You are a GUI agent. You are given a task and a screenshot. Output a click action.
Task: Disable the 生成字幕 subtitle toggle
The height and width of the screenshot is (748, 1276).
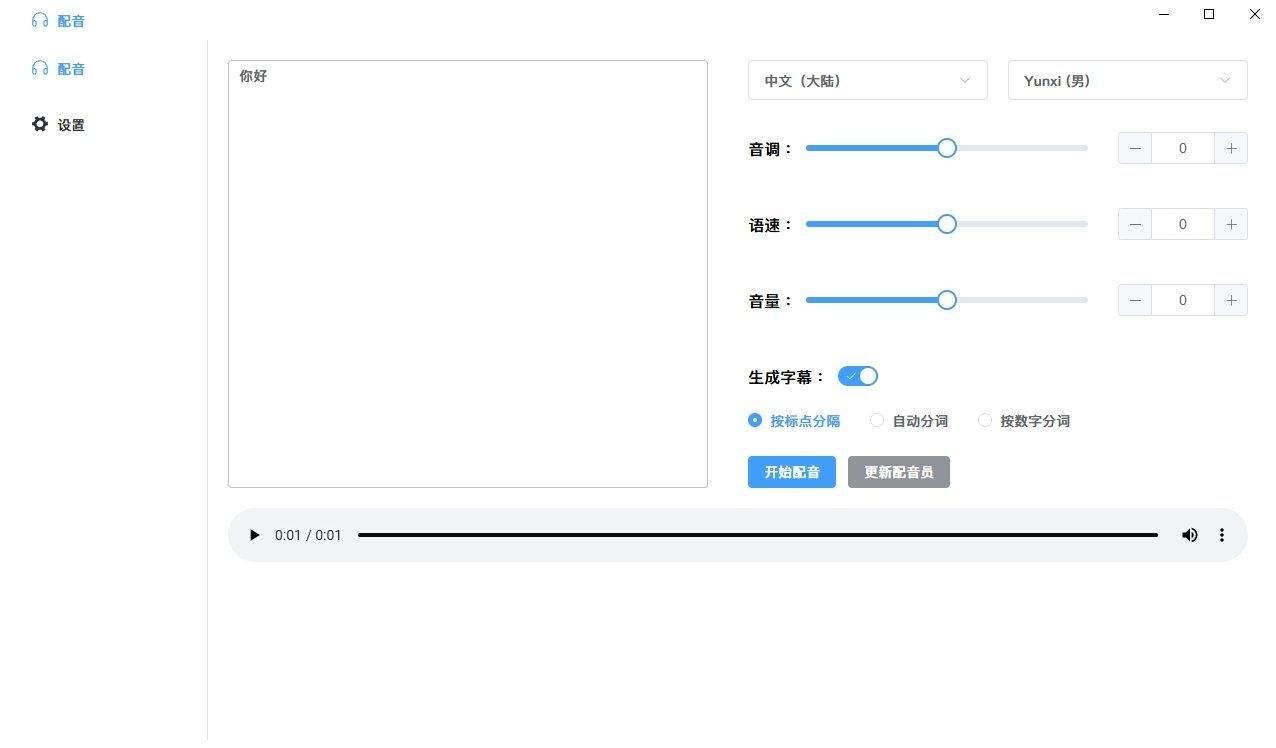(x=857, y=376)
